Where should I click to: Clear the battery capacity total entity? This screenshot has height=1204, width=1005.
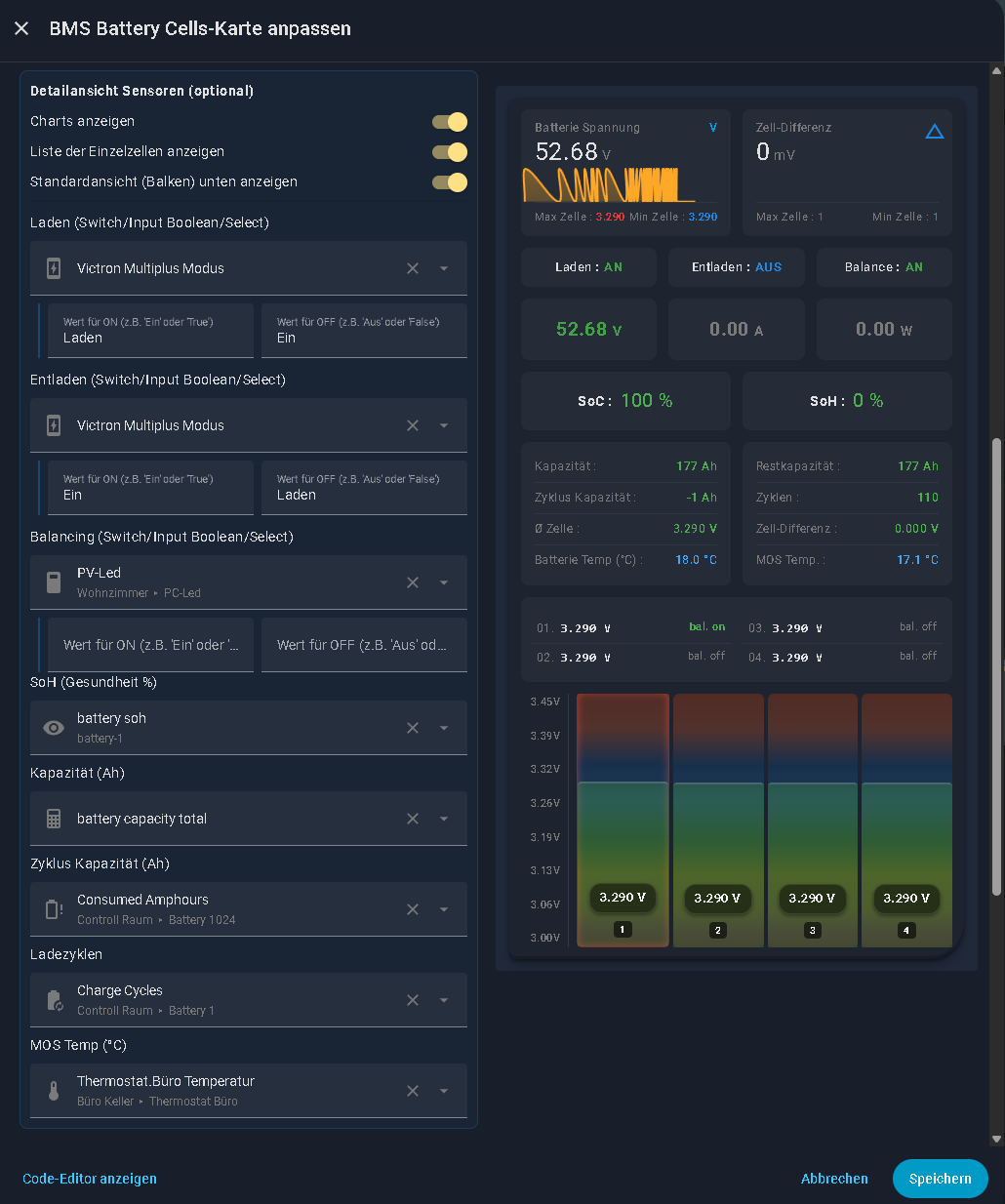click(x=413, y=819)
